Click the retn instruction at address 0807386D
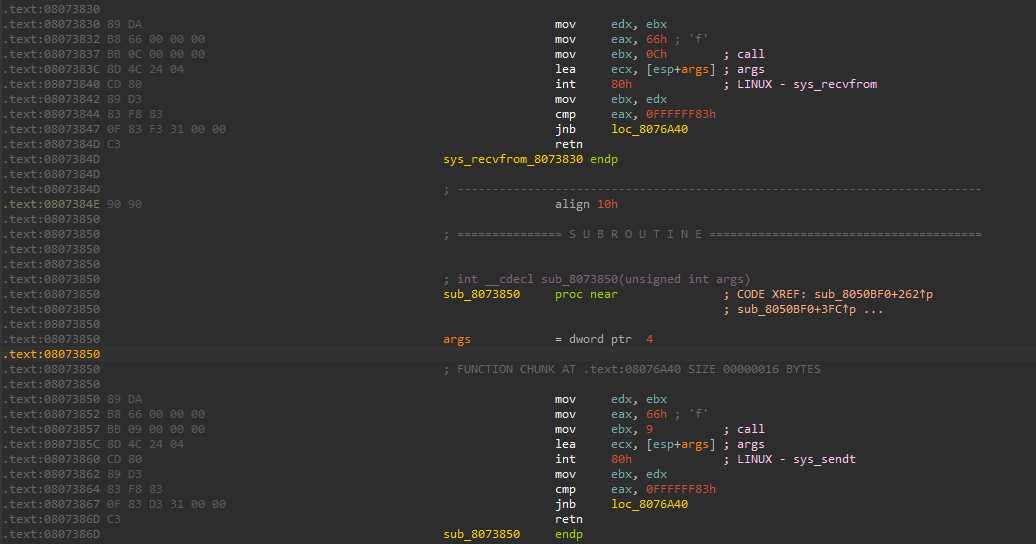 pyautogui.click(x=569, y=519)
